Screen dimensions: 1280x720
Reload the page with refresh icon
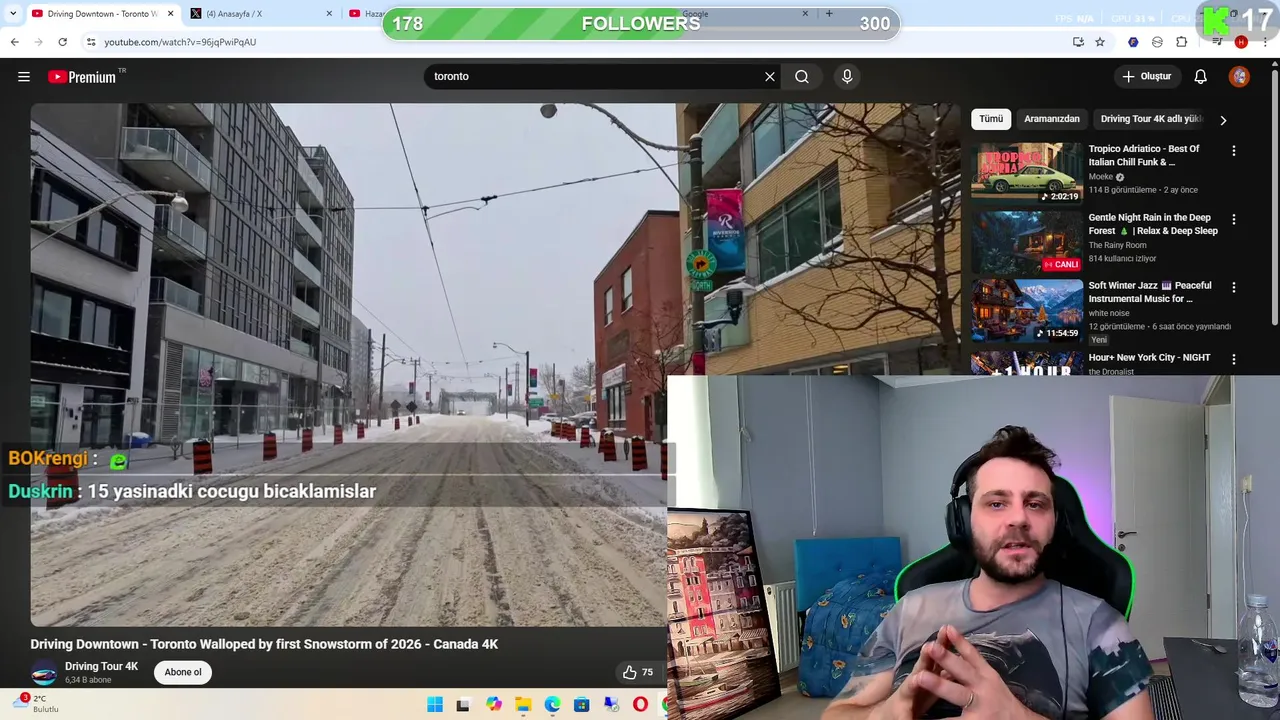(x=62, y=42)
